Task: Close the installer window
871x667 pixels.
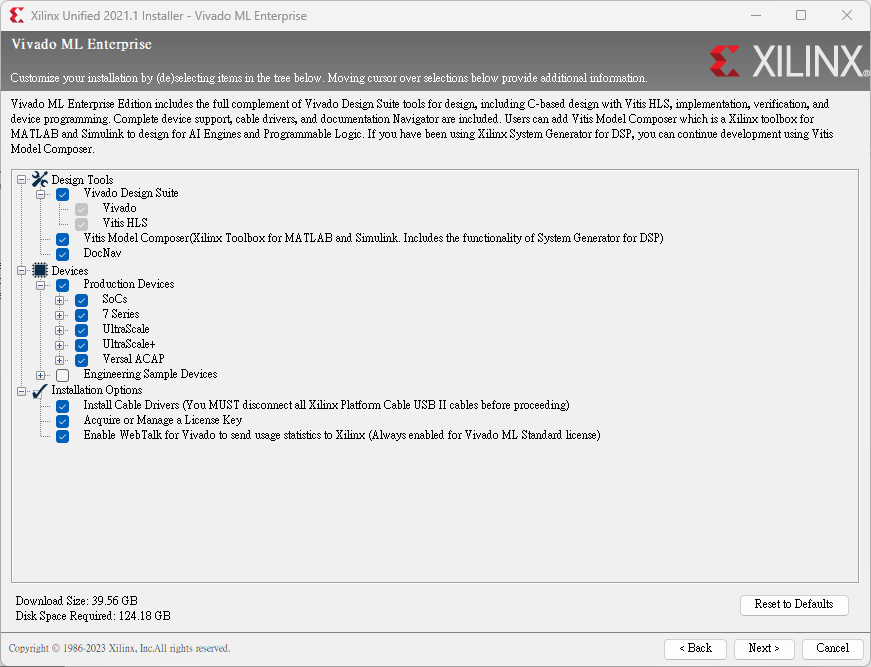Action: pyautogui.click(x=847, y=16)
